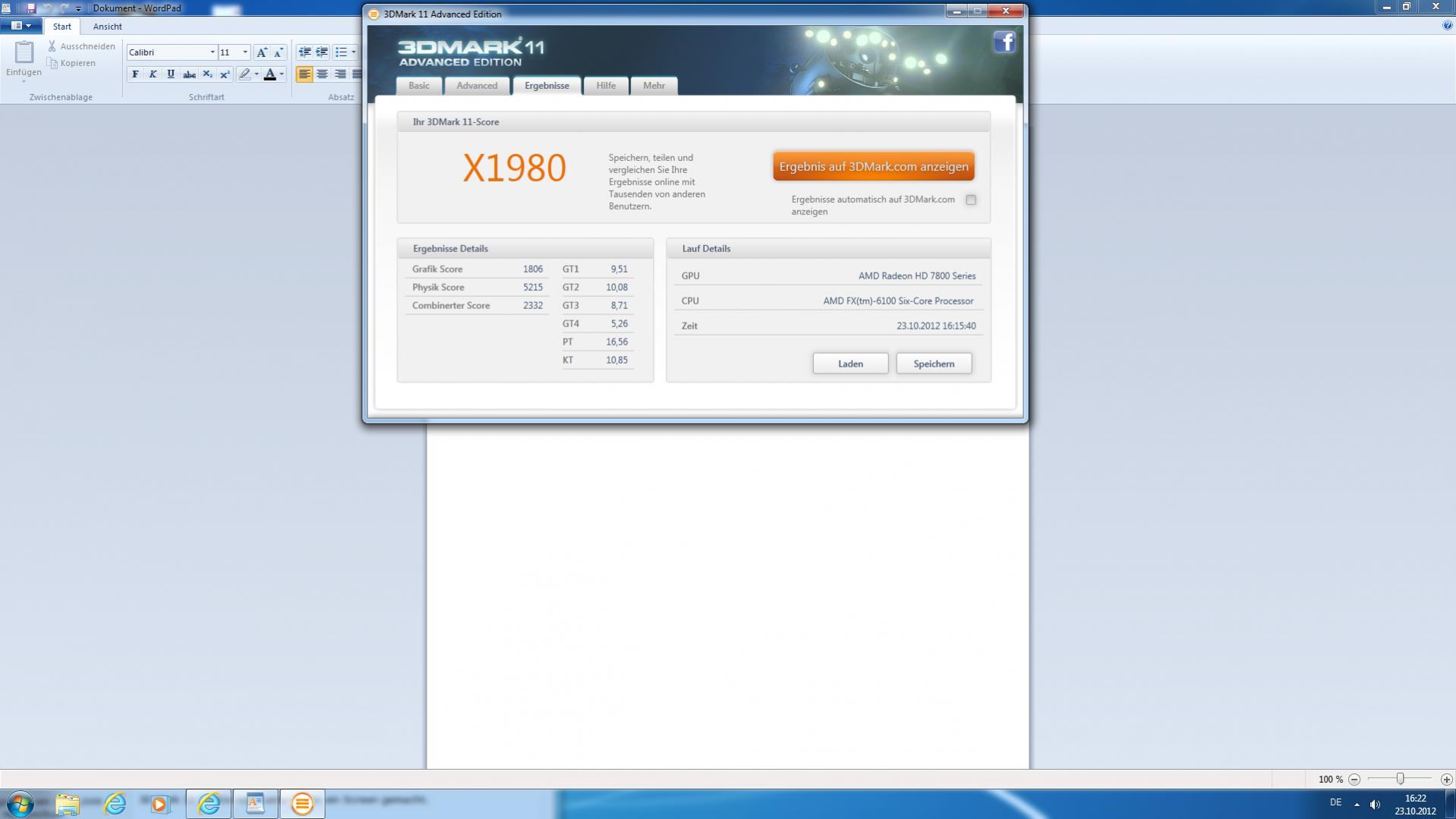Image resolution: width=1456 pixels, height=819 pixels.
Task: Open WordPad help question mark icon
Action: coord(1447,26)
